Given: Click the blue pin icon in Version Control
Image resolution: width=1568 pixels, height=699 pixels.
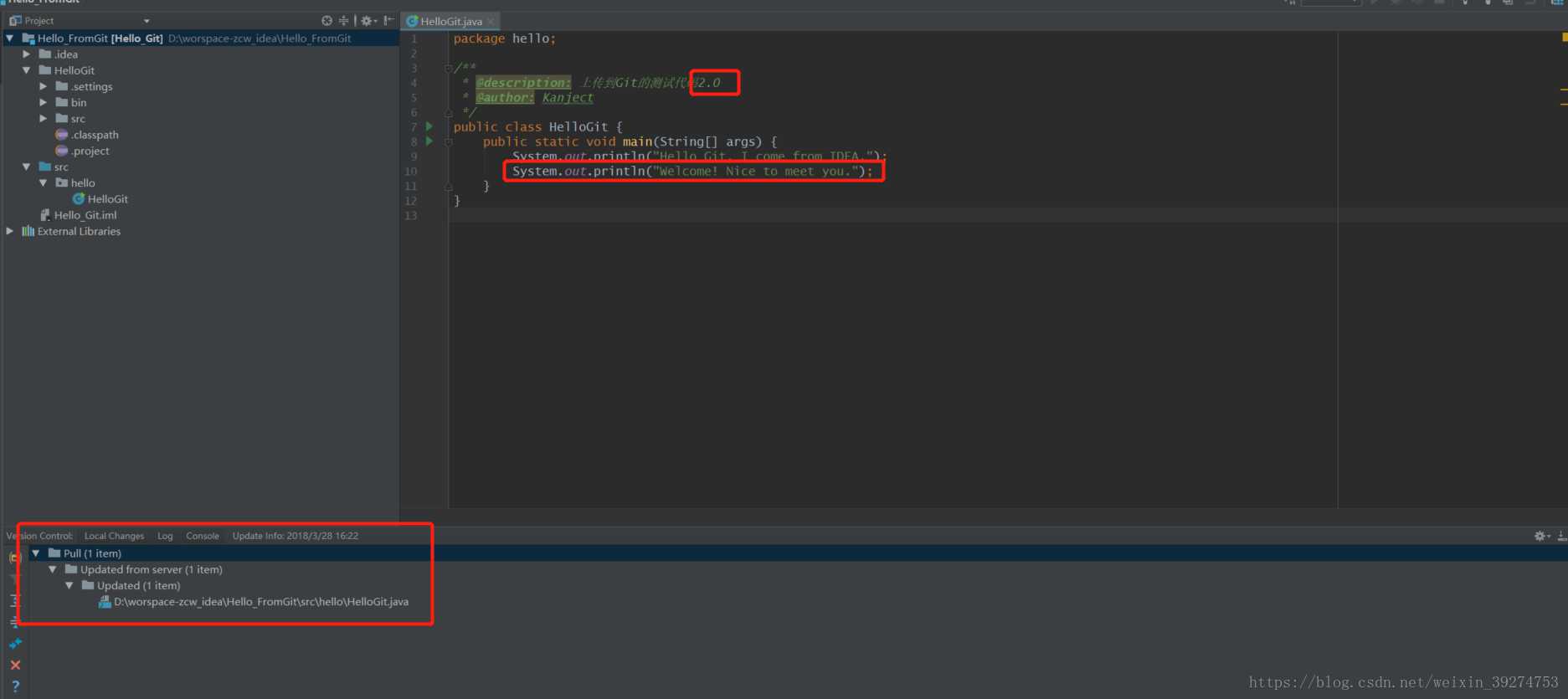Looking at the screenshot, I should click(15, 644).
